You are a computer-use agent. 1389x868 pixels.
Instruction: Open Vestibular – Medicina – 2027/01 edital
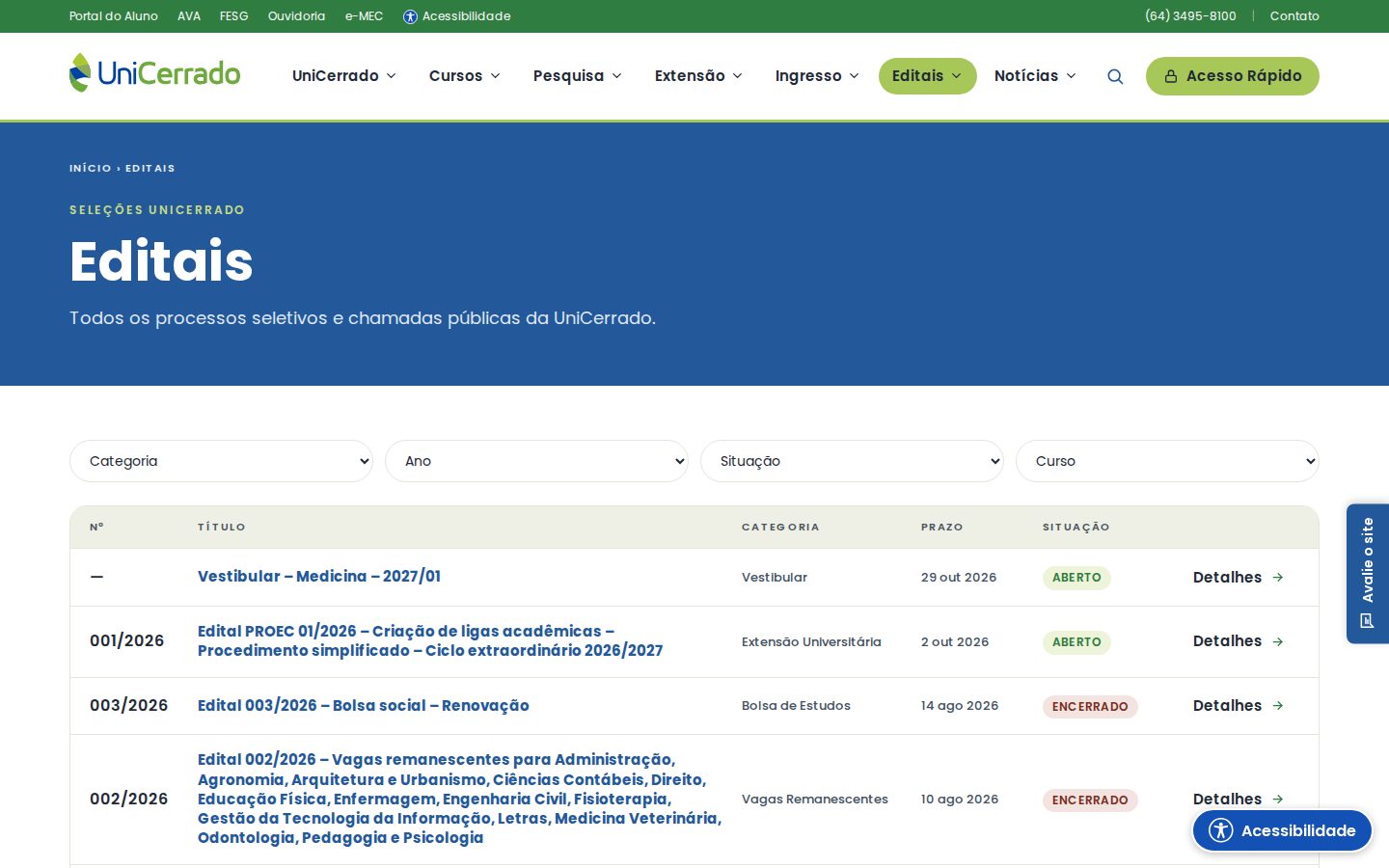319,577
